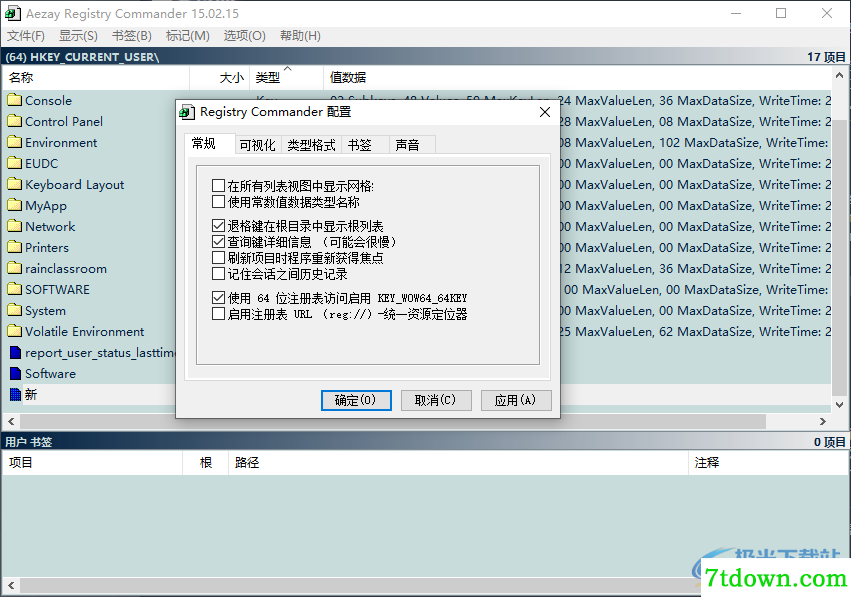Screen dimensions: 851x597
Task: Confirm with the 确定(O) button
Action: [x=356, y=400]
